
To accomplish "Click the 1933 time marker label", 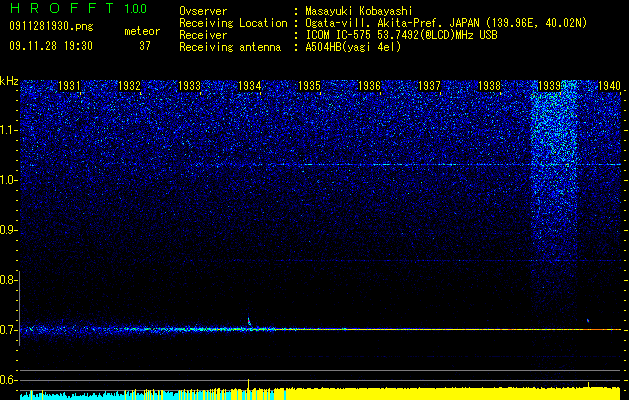I will (x=189, y=86).
